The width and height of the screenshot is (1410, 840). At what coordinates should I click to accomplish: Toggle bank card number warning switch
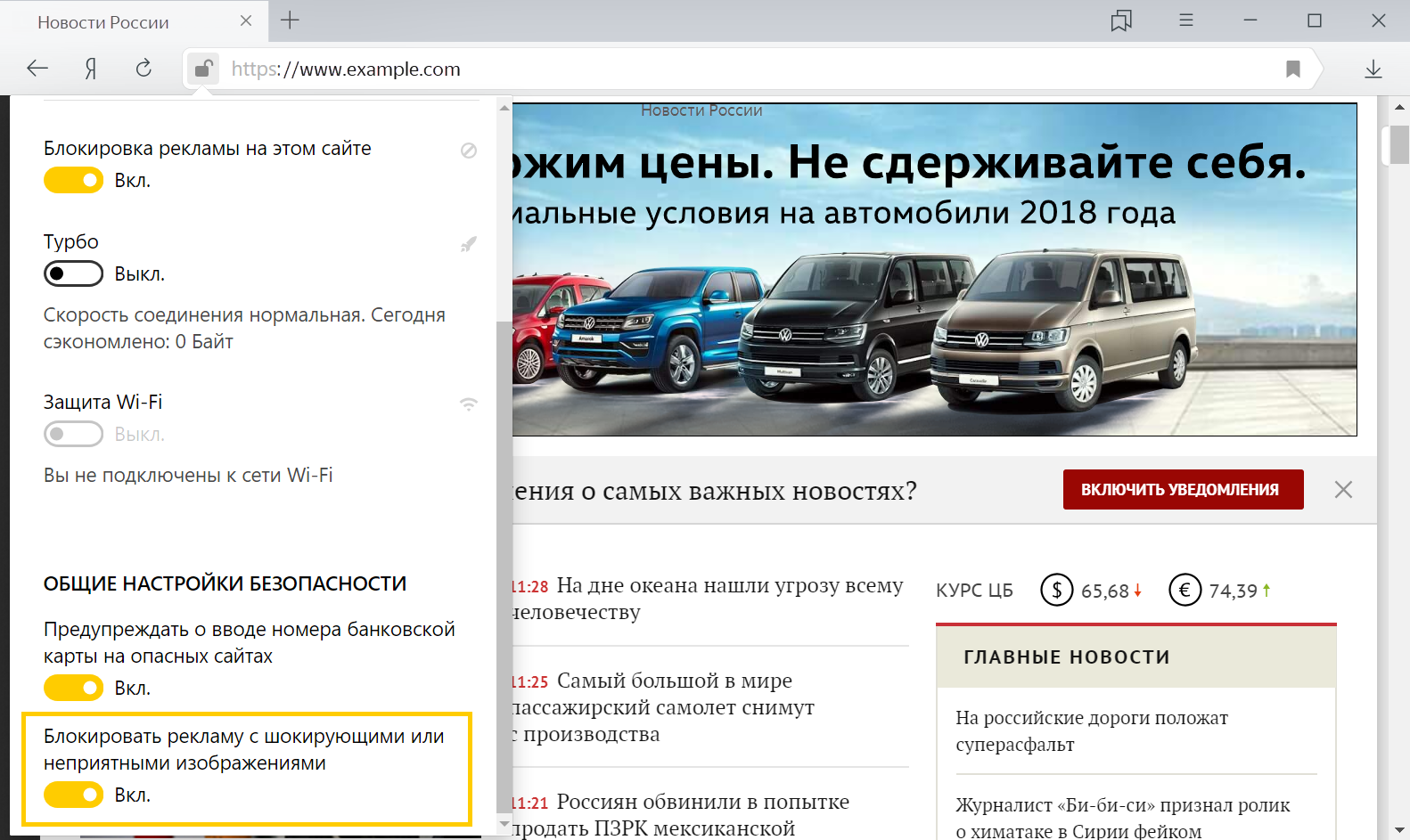74,688
